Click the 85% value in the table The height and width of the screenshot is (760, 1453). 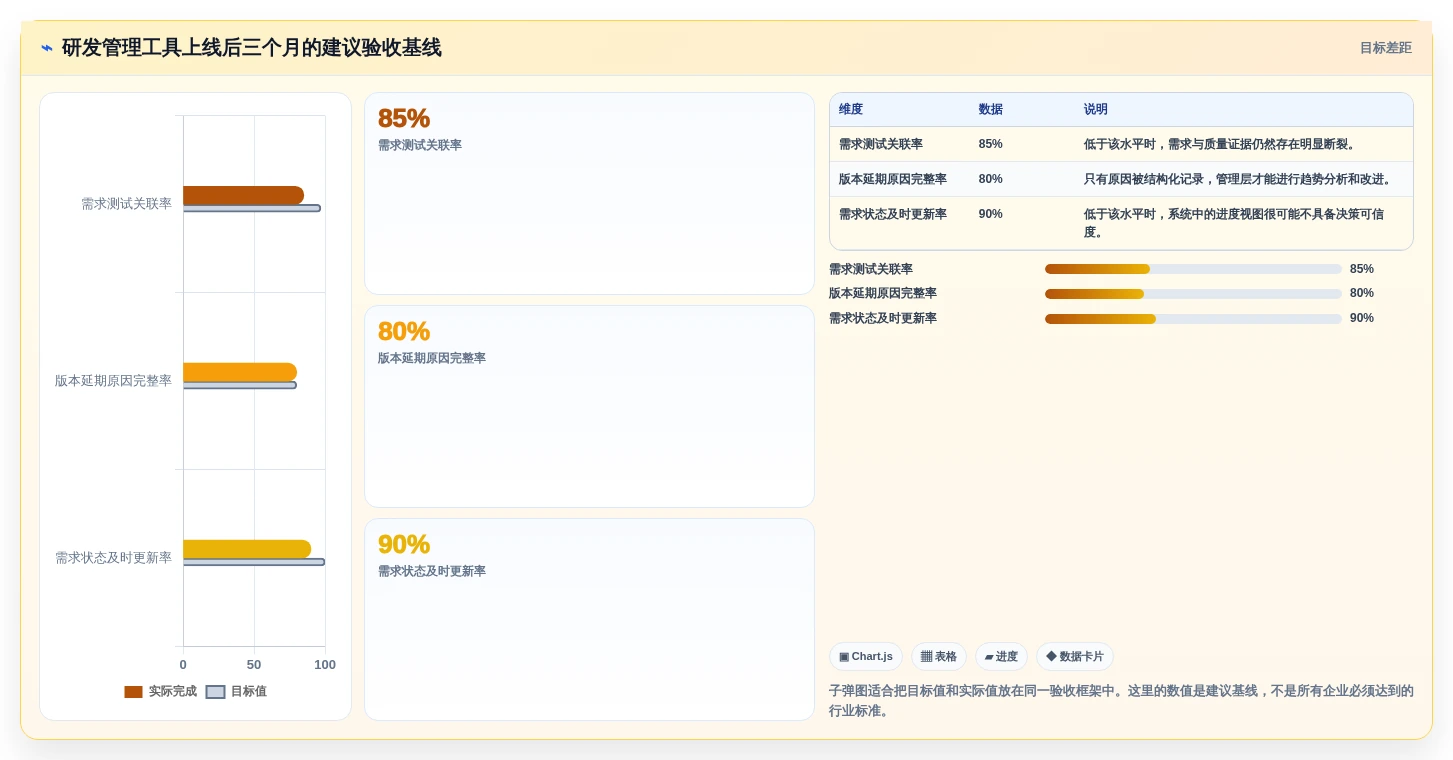[x=991, y=144]
